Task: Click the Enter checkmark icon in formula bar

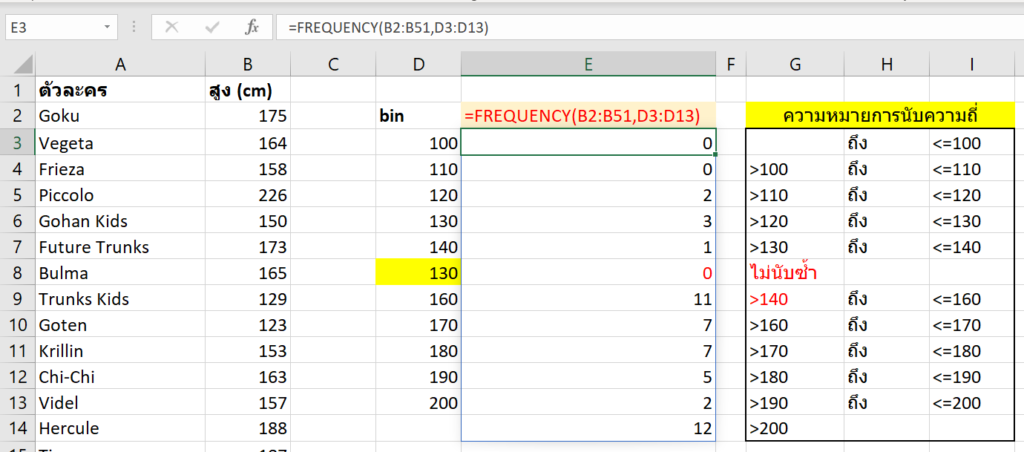Action: tap(212, 27)
